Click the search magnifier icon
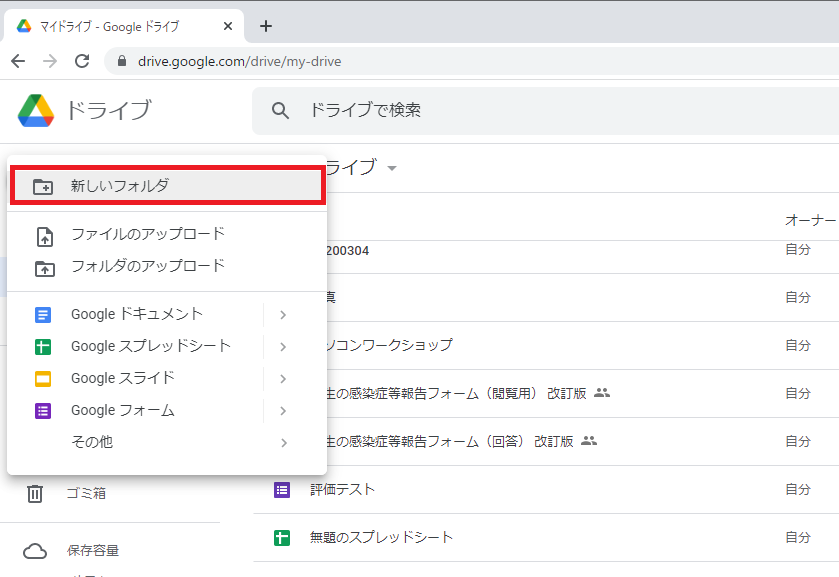The image size is (839, 577). point(280,111)
